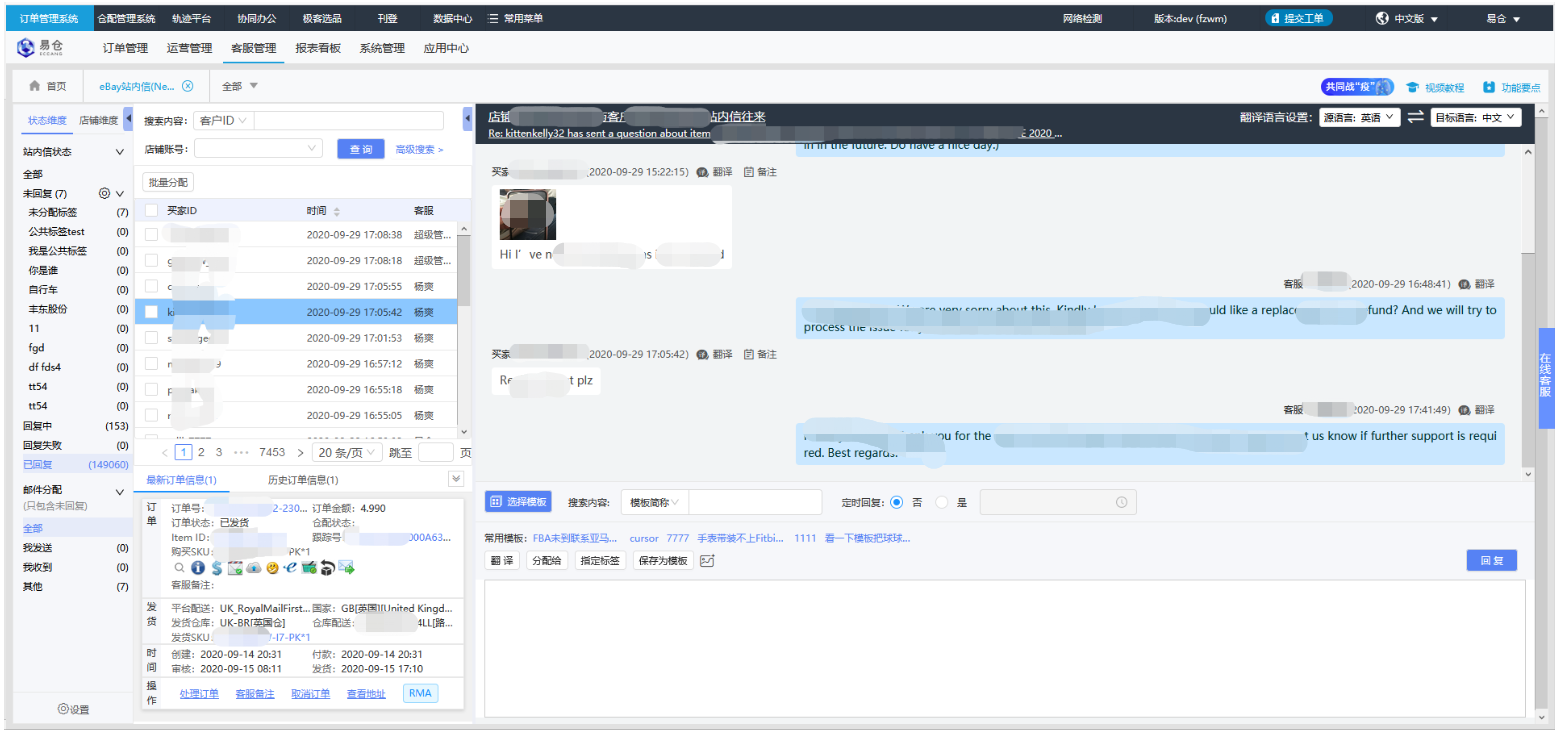Open the blue info icon in order details

(198, 568)
